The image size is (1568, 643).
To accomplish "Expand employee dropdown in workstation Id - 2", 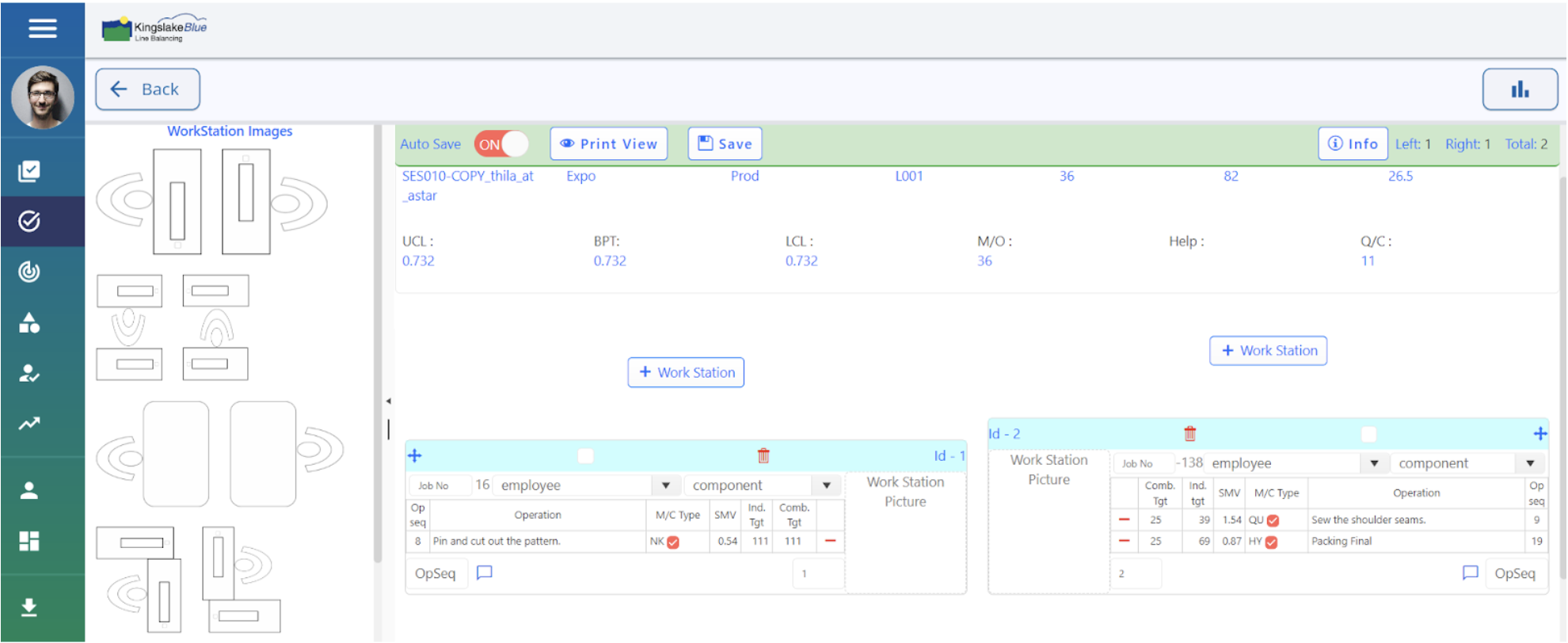I will tap(1374, 463).
